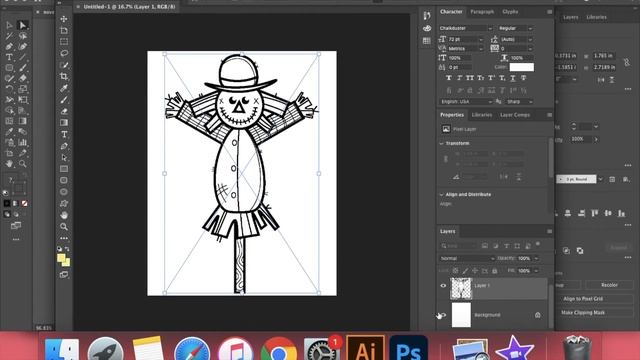
Task: Toggle filter for type layers
Action: coord(507,246)
